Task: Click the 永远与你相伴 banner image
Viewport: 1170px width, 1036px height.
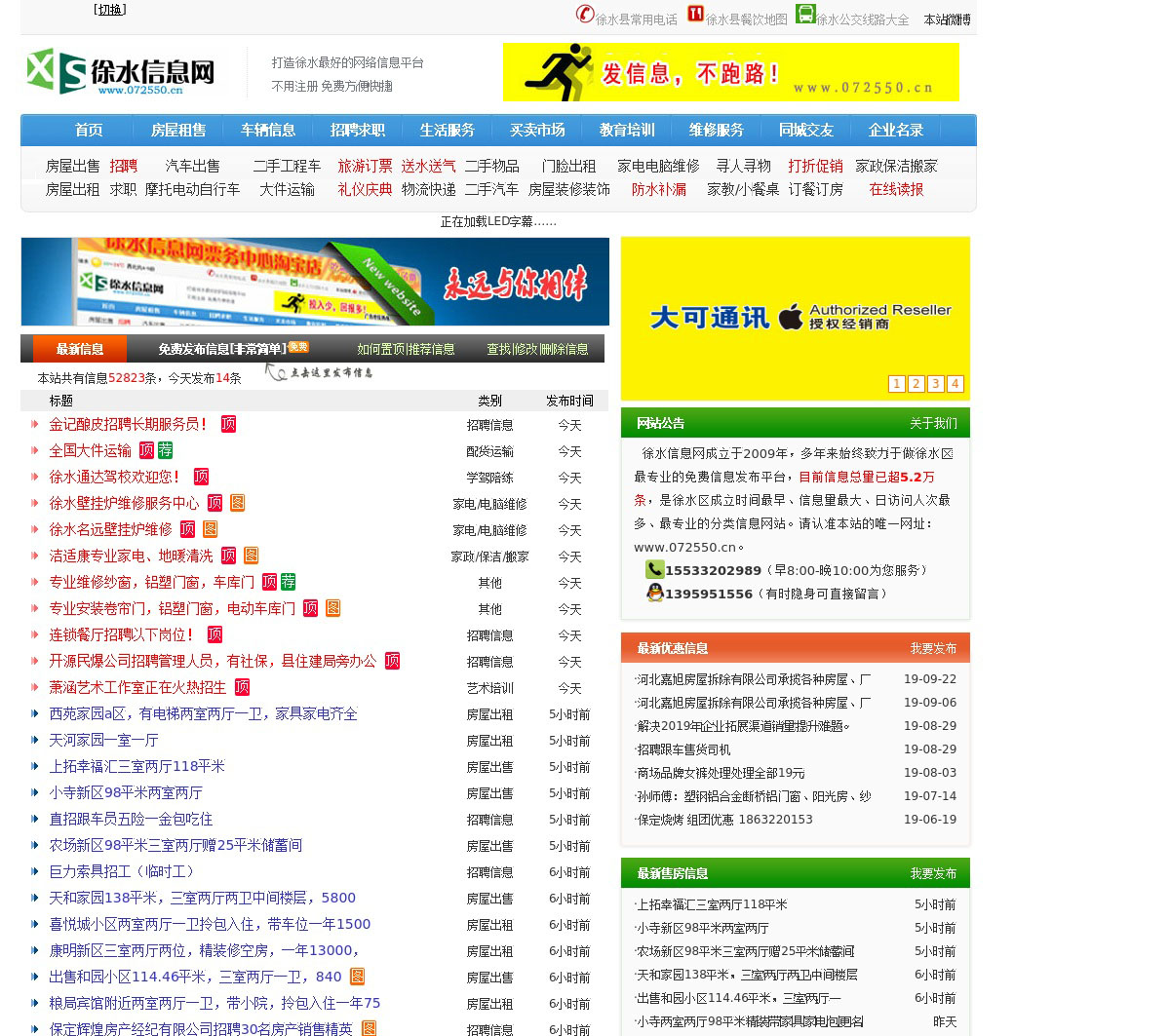Action: (x=315, y=282)
